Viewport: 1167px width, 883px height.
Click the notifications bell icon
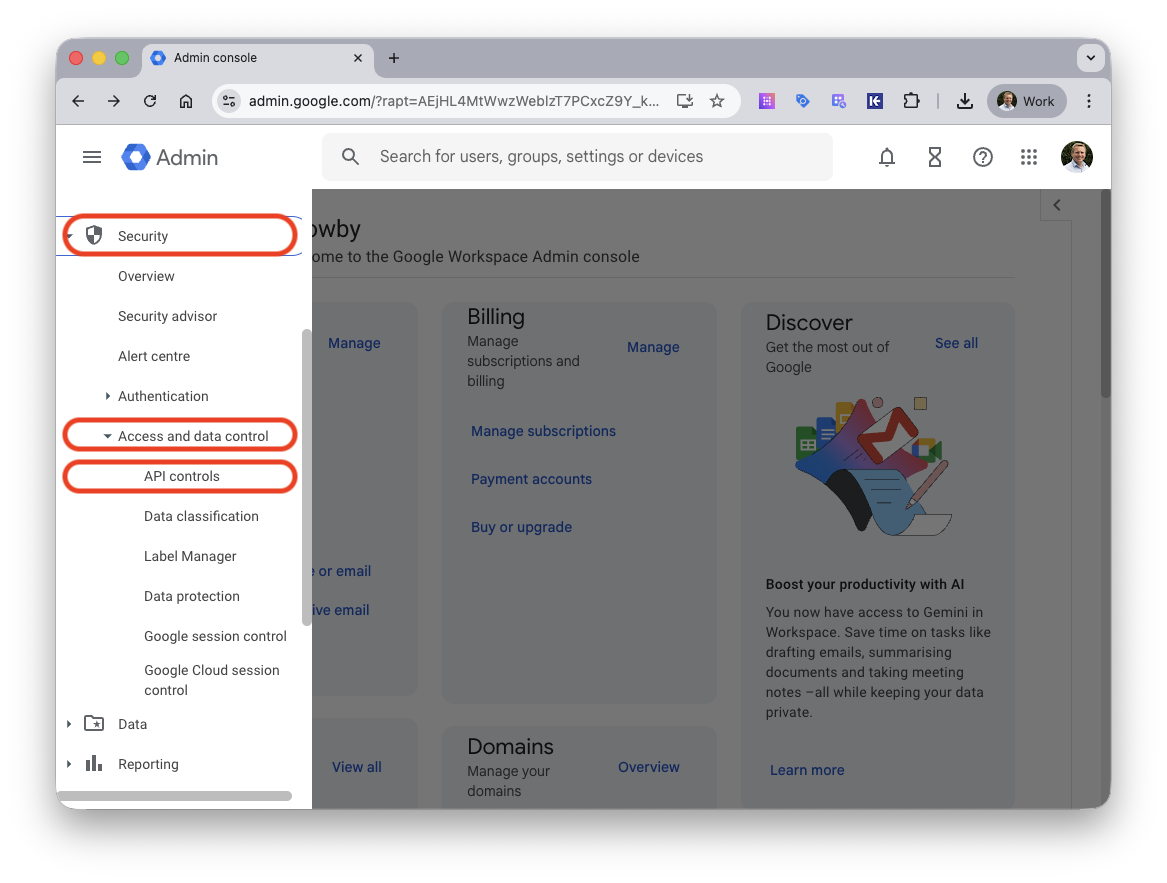[x=886, y=157]
